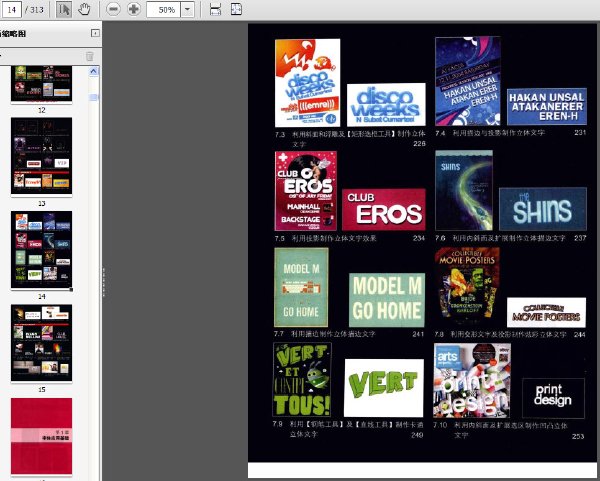Click thumbnail scrollbar up arrow
Viewport: 600px width, 481px height.
(94, 72)
